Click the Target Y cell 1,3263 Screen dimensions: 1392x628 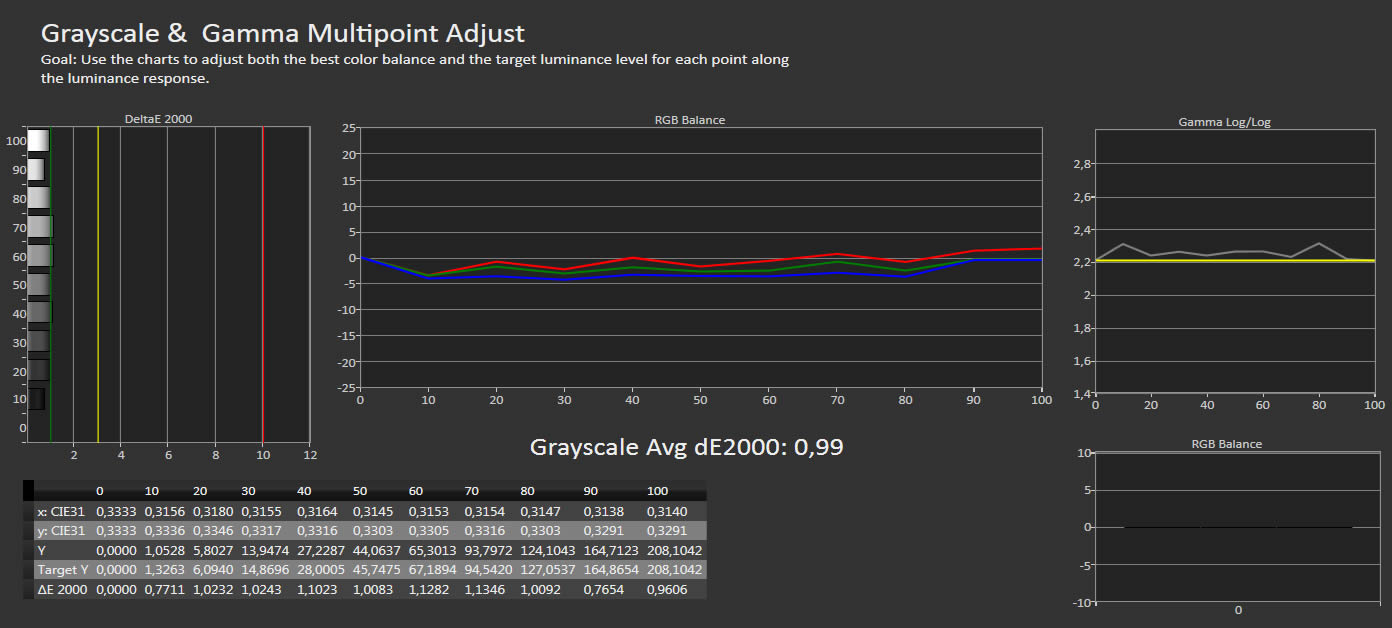(164, 570)
